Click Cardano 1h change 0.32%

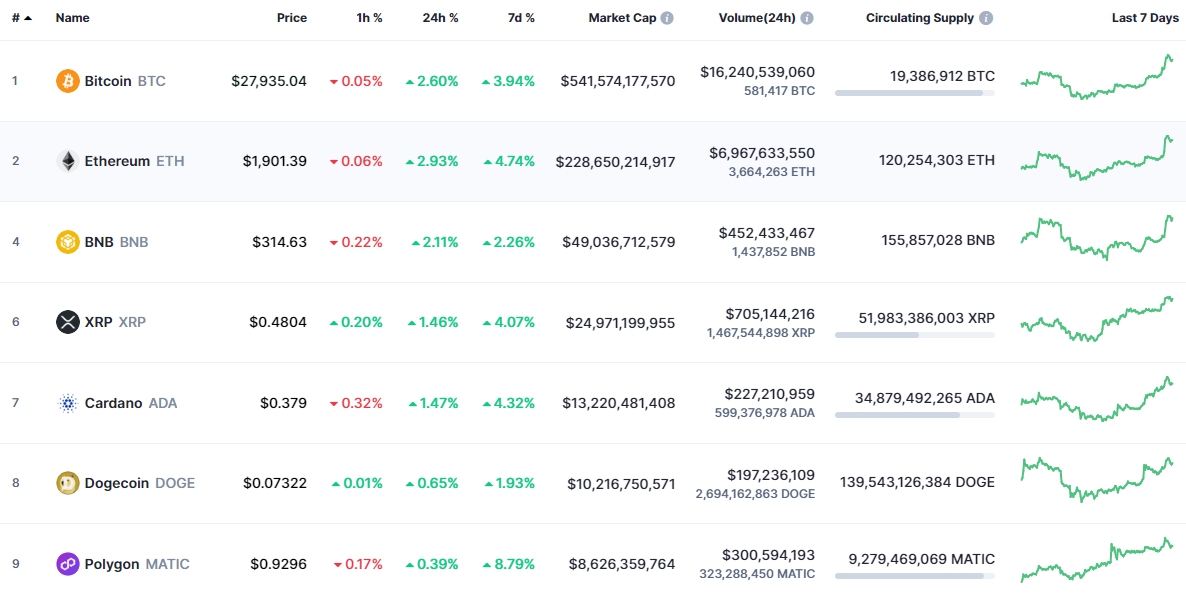click(355, 403)
